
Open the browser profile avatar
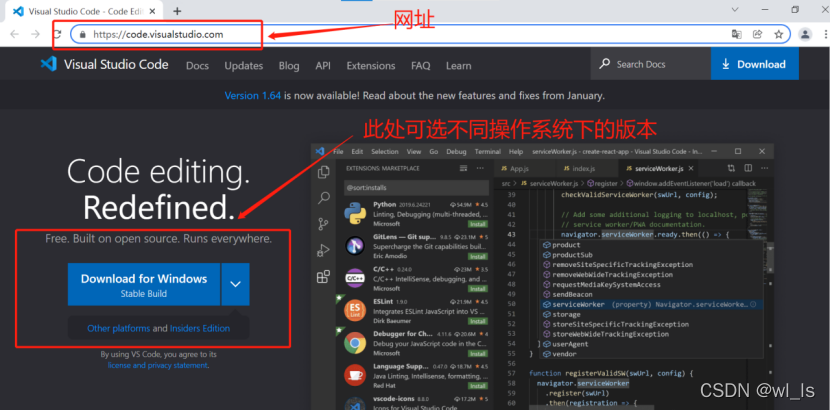tap(806, 34)
